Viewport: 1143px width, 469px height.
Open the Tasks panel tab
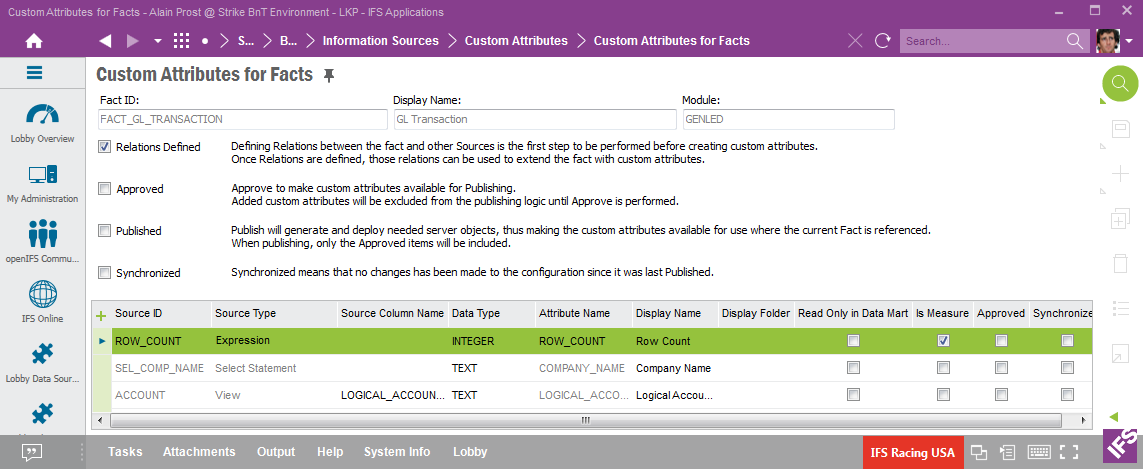[x=125, y=452]
